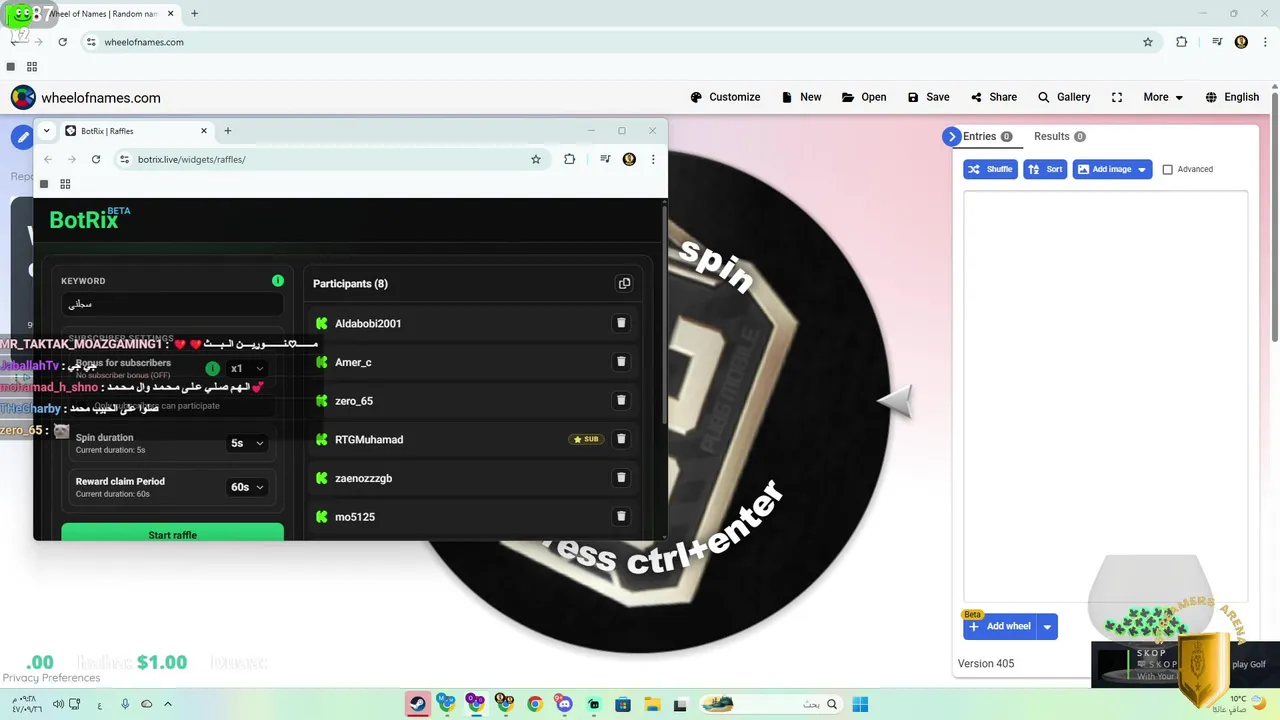Click the green keyword info icon
The image size is (1280, 720).
coord(278,281)
